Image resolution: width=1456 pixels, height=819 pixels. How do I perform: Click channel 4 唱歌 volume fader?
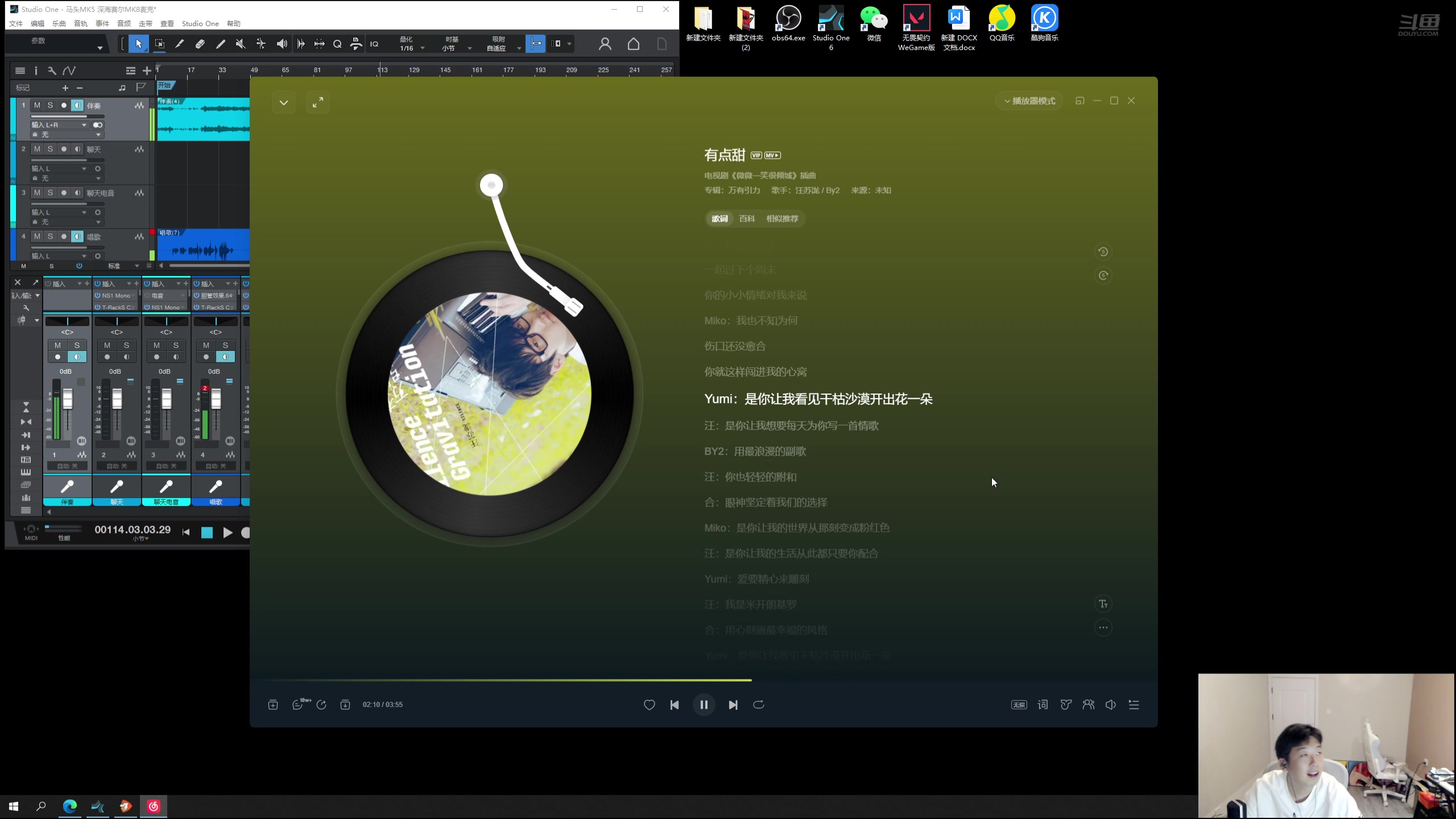point(216,398)
